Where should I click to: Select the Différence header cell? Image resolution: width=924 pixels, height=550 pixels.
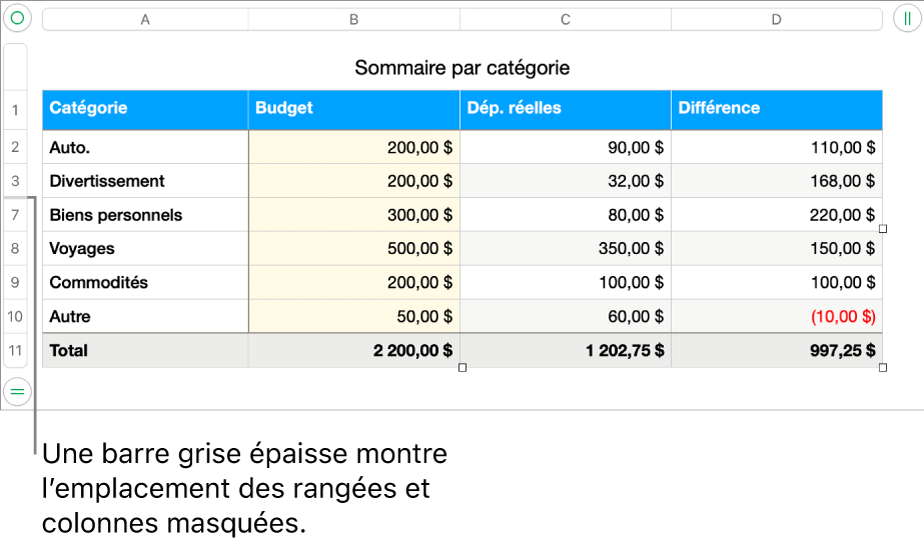pyautogui.click(x=776, y=108)
